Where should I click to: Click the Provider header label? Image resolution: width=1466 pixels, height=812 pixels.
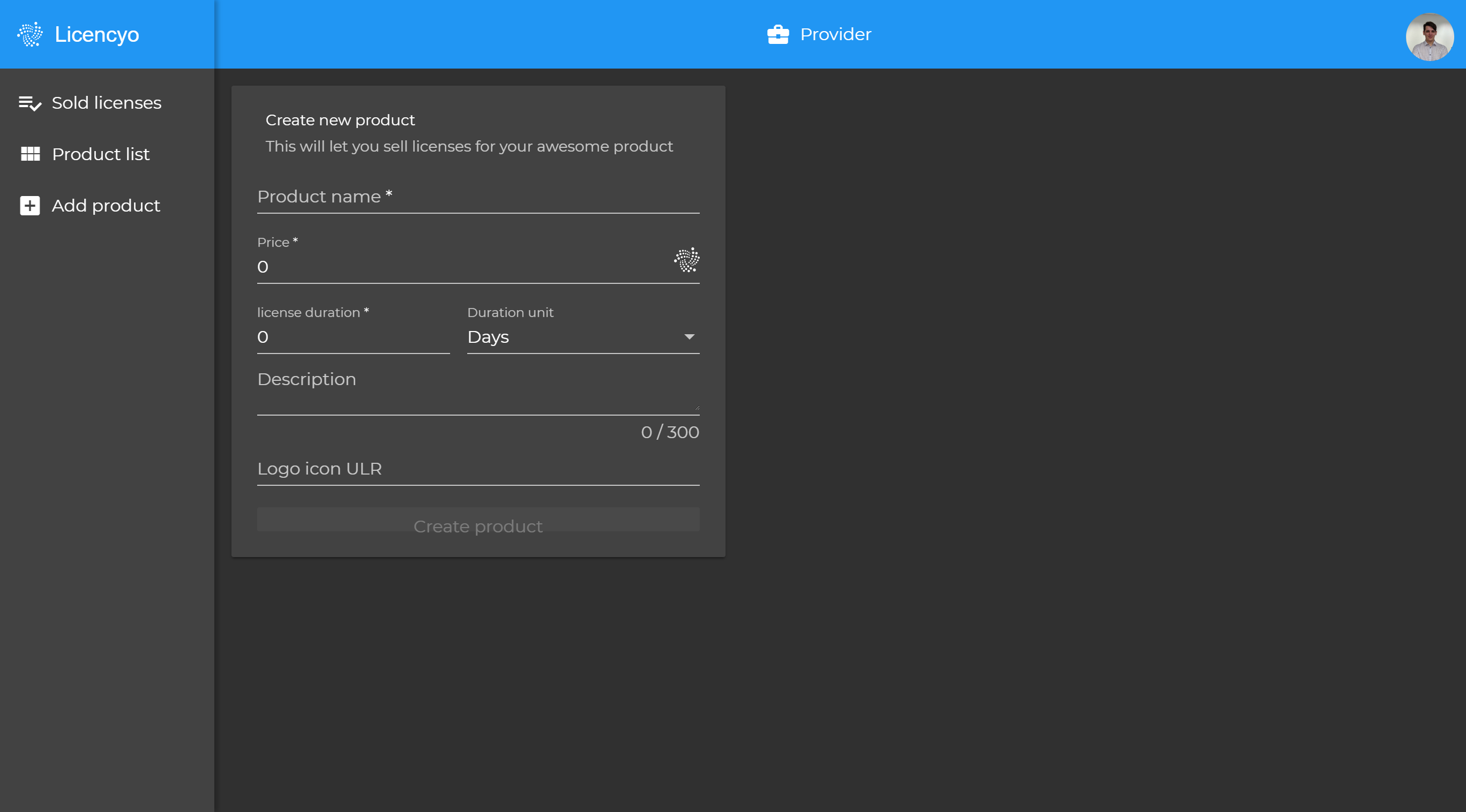[x=835, y=34]
